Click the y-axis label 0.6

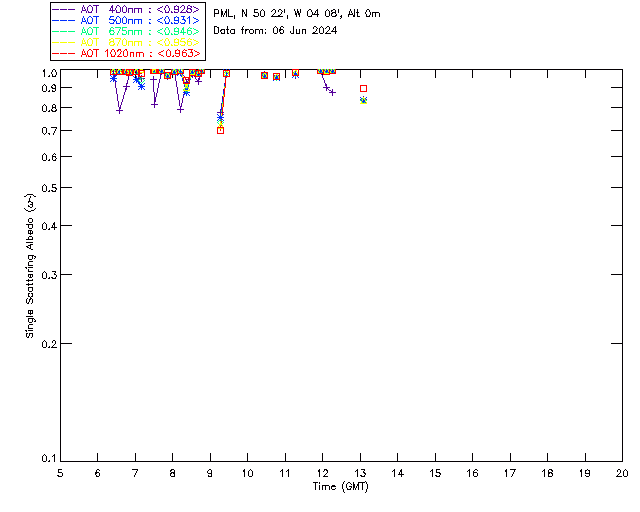(x=49, y=157)
